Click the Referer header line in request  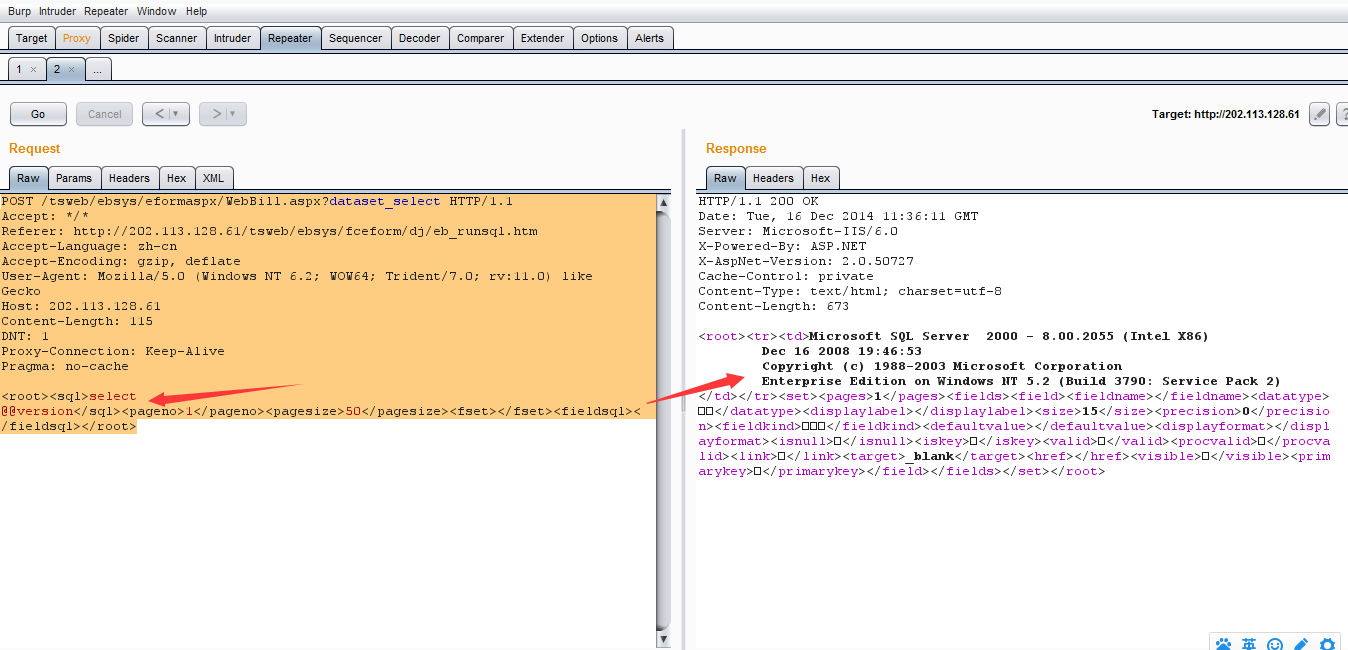click(x=269, y=231)
